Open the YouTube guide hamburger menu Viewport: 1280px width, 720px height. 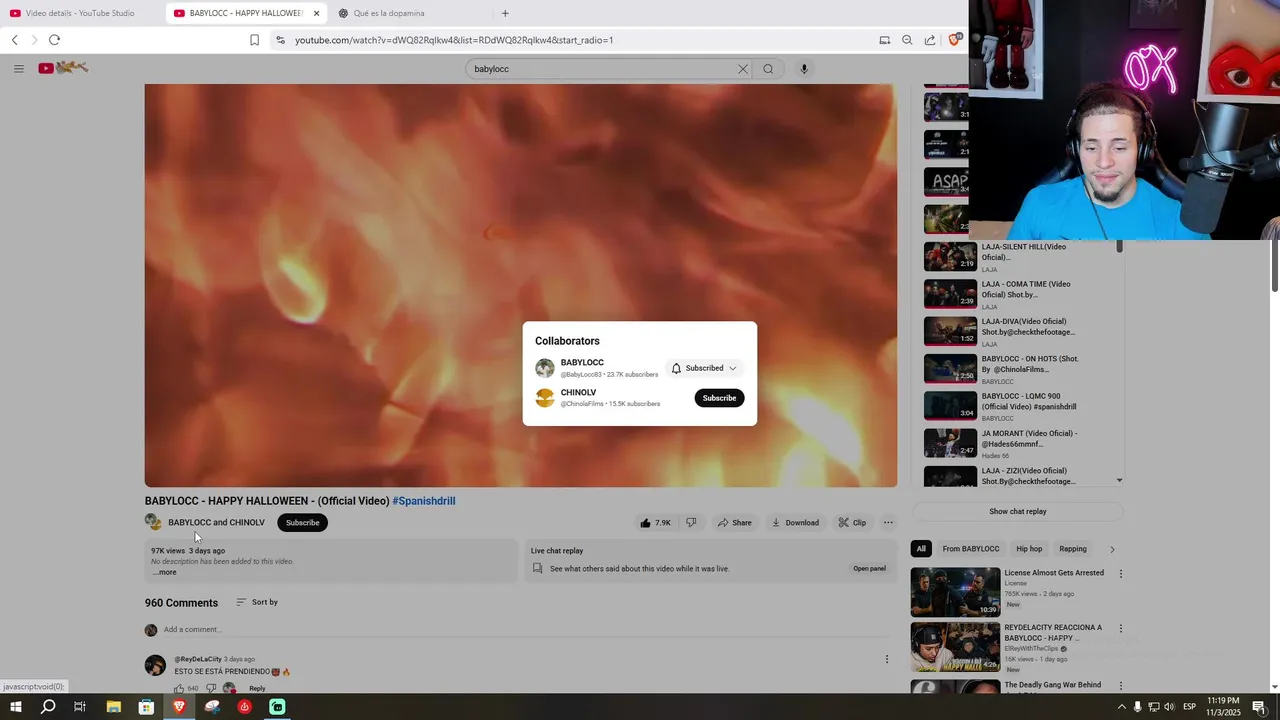tap(18, 68)
